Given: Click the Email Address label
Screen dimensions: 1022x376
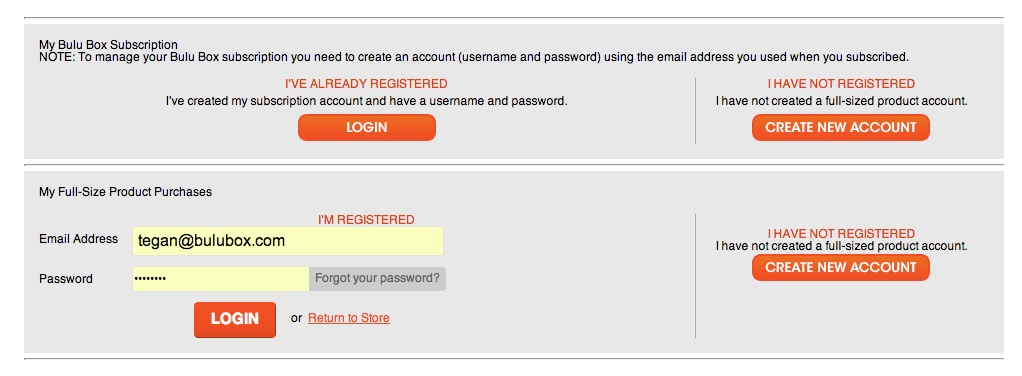Looking at the screenshot, I should pyautogui.click(x=78, y=239).
